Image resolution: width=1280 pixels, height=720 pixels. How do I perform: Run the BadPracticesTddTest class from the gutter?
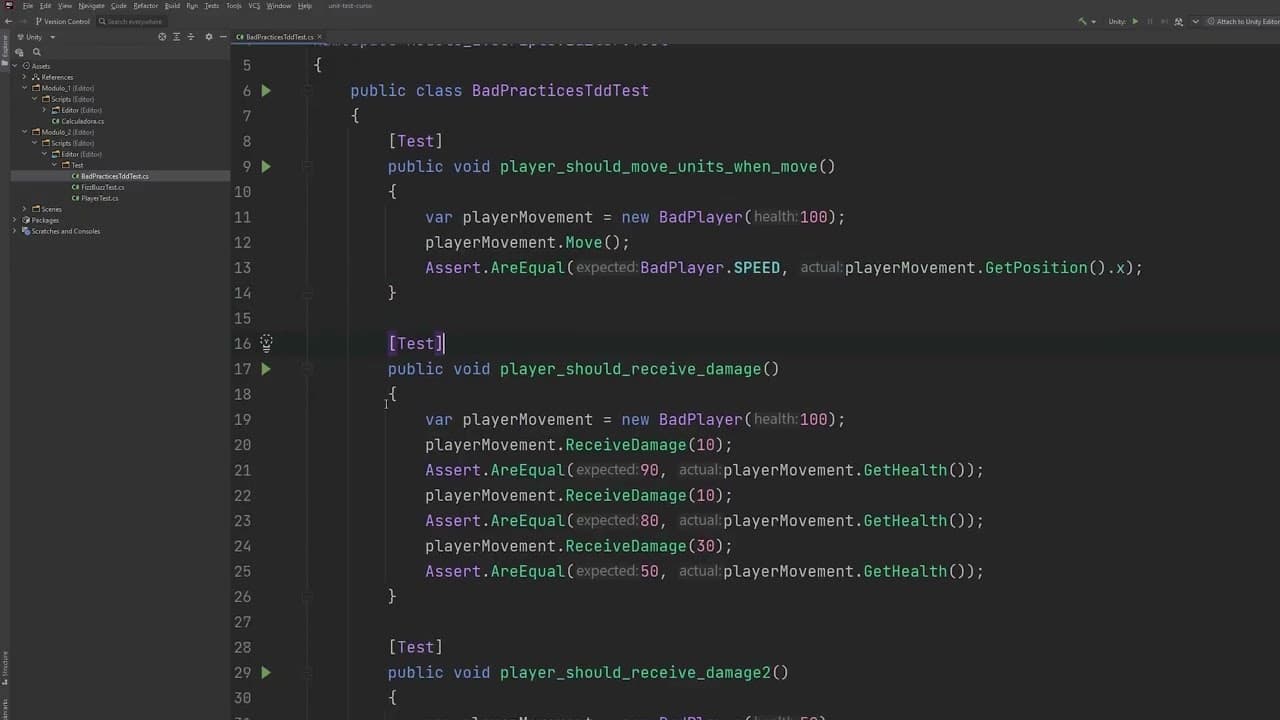(266, 91)
